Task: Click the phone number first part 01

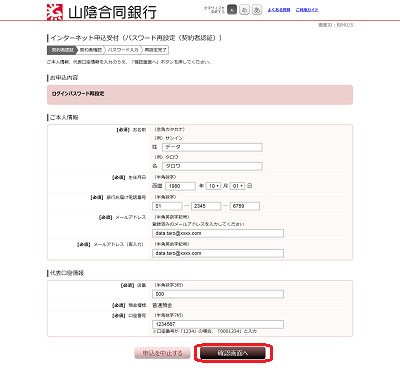Action: (167, 206)
